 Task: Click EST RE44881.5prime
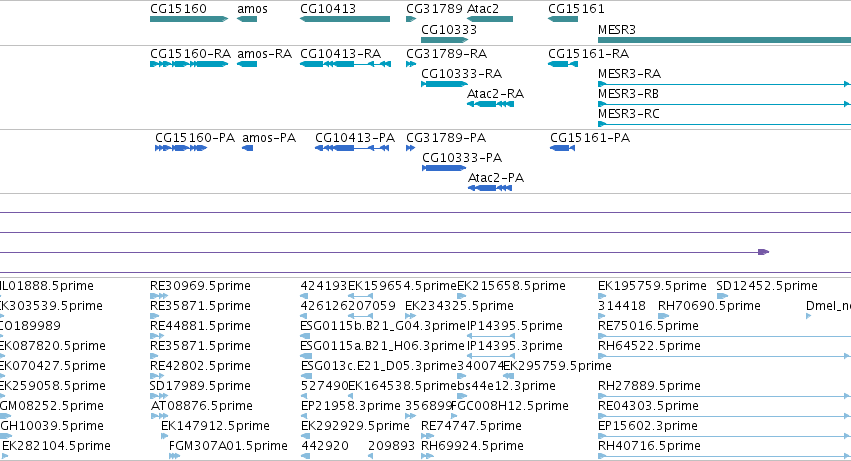(200, 326)
